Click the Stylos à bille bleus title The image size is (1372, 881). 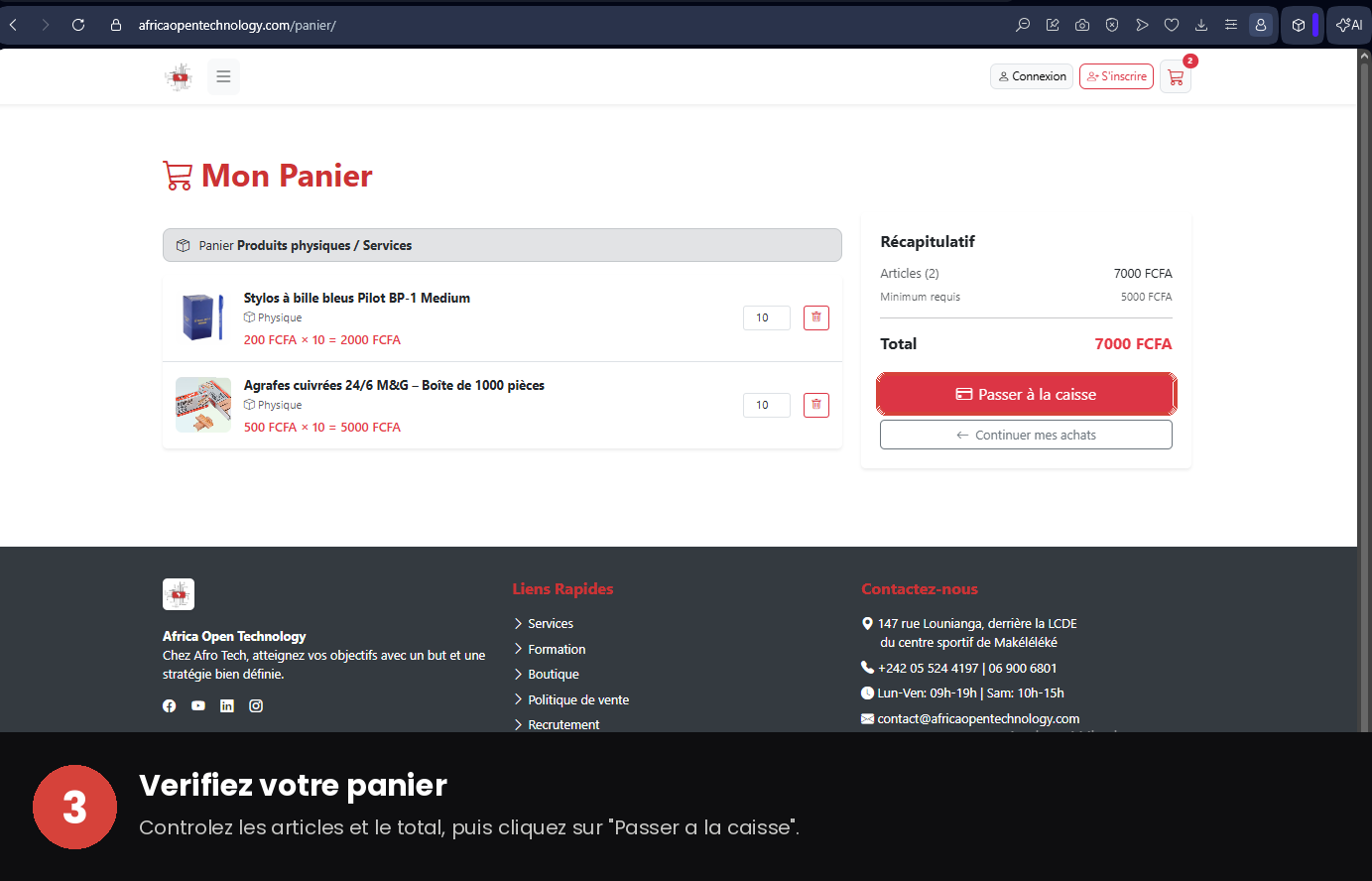click(x=357, y=298)
